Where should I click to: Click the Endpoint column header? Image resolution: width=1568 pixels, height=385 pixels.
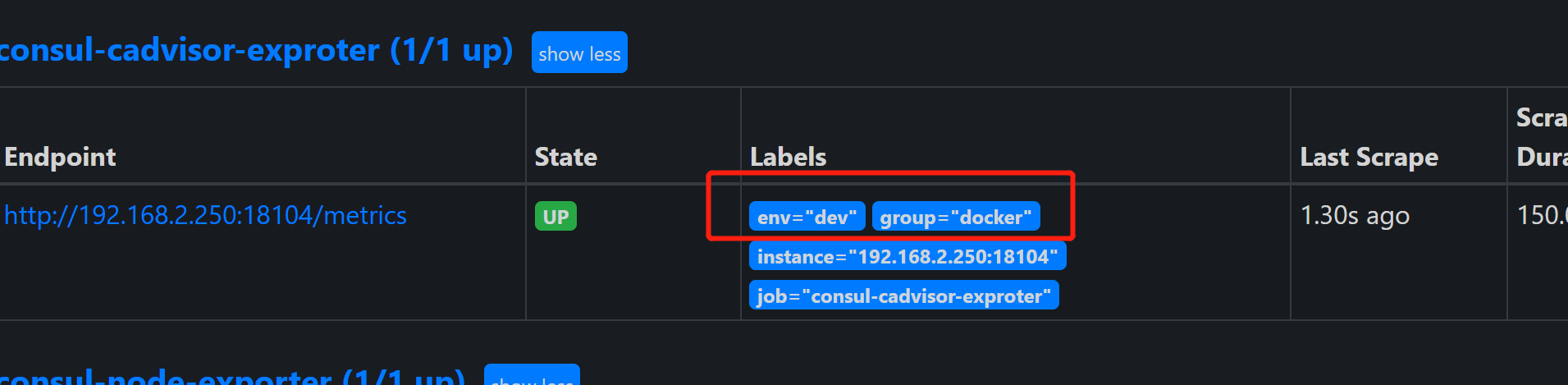60,157
